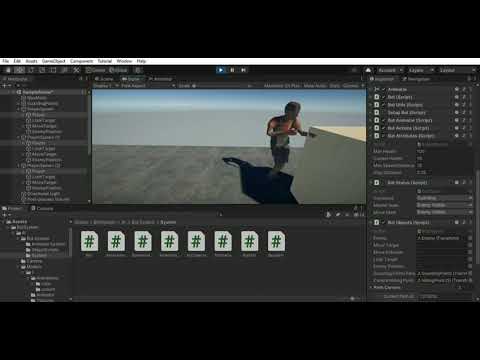Expand the Path Corners foldout
The image size is (480, 360).
[371, 287]
